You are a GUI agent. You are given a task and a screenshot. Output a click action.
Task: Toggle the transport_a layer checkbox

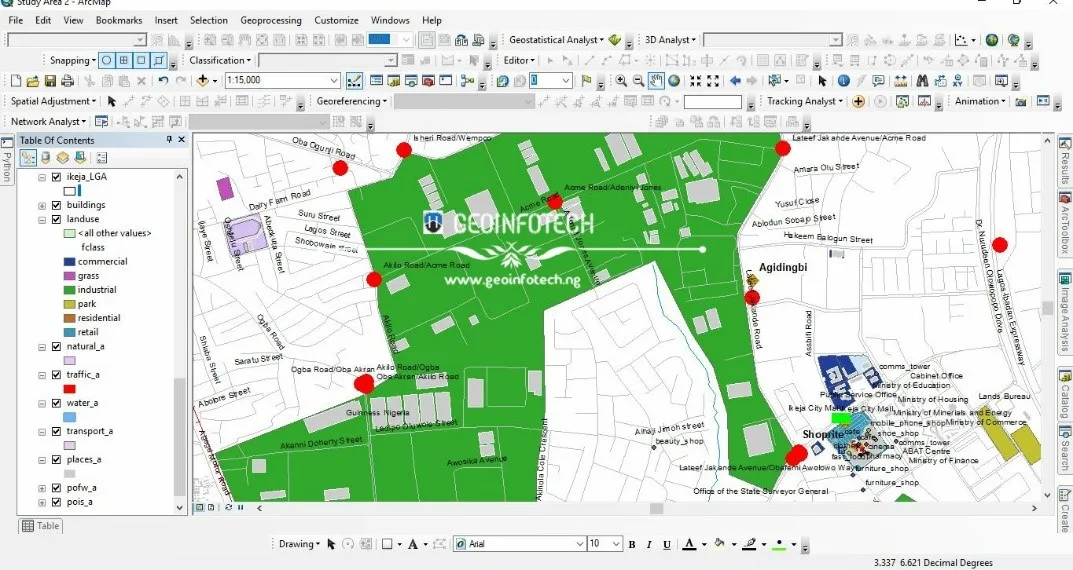57,431
